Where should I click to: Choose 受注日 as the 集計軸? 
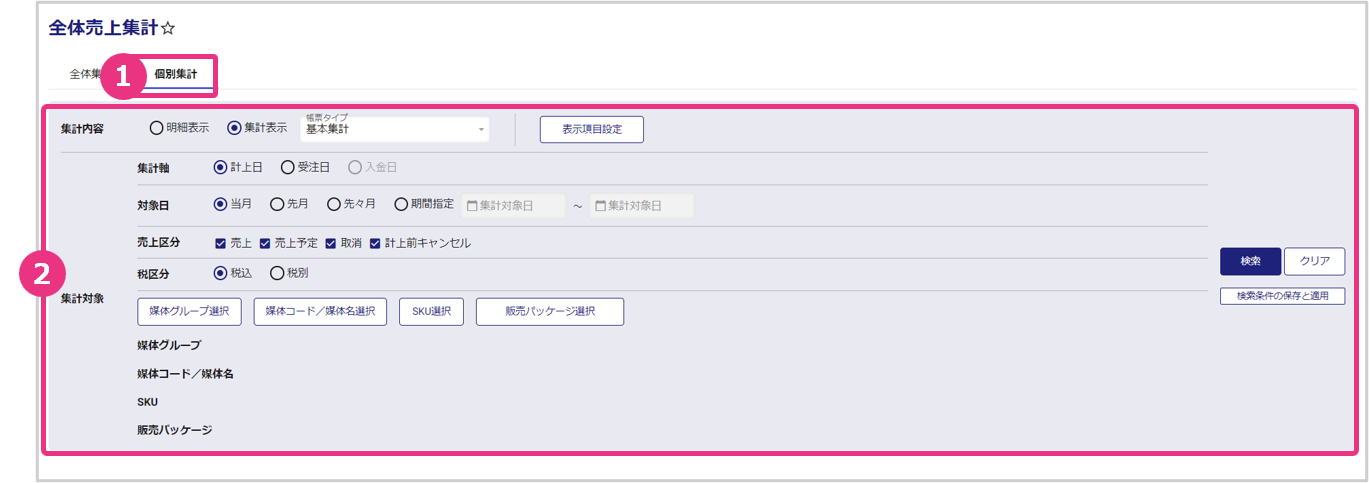[x=288, y=167]
